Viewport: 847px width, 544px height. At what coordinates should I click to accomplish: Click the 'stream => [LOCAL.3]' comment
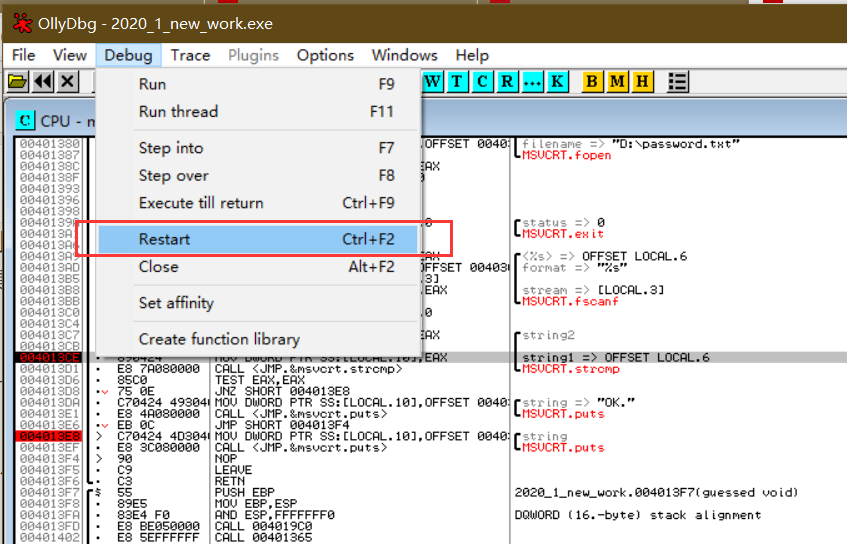coord(593,290)
